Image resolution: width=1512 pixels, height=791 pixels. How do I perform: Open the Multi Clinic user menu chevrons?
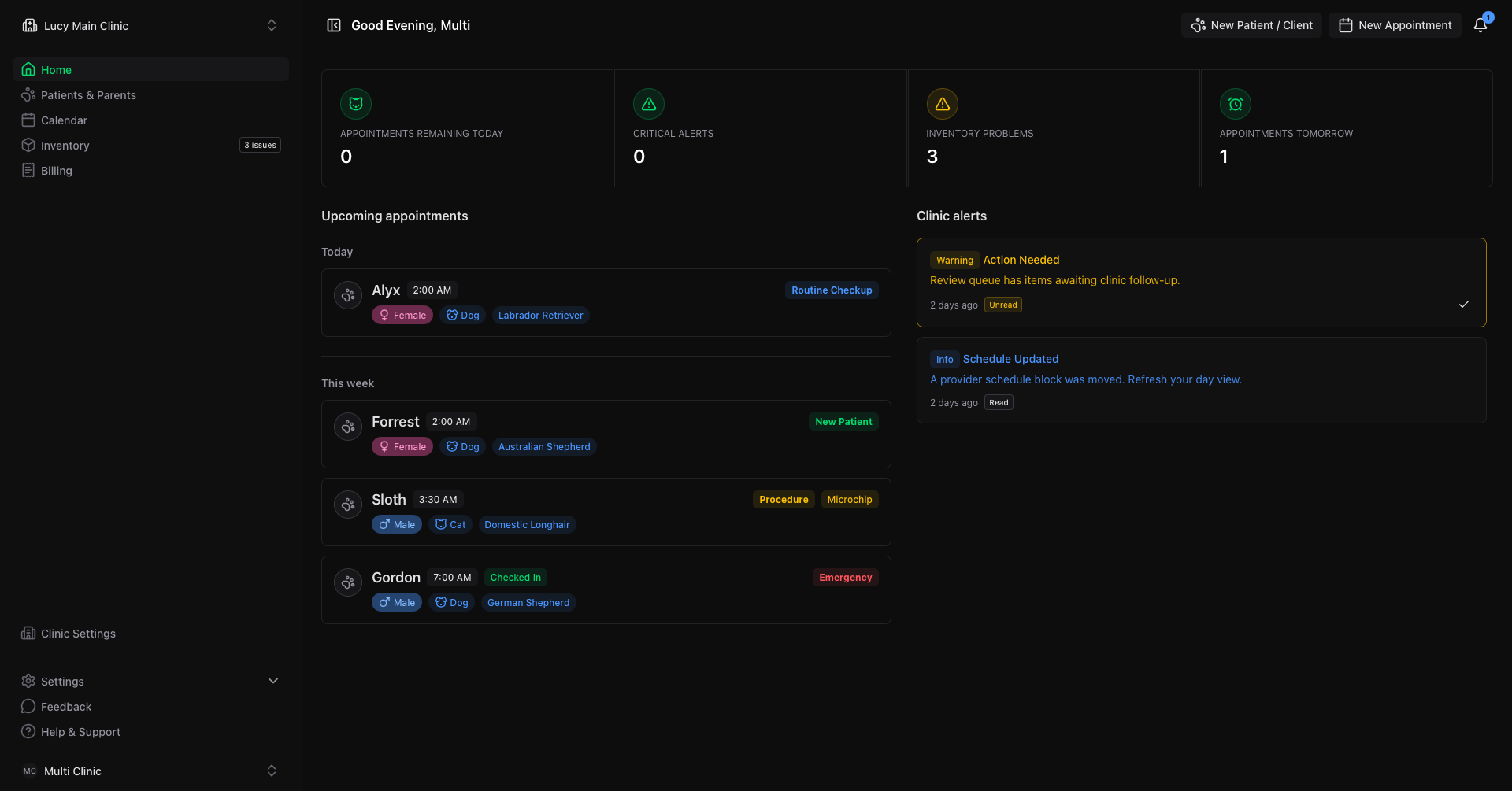click(x=272, y=771)
